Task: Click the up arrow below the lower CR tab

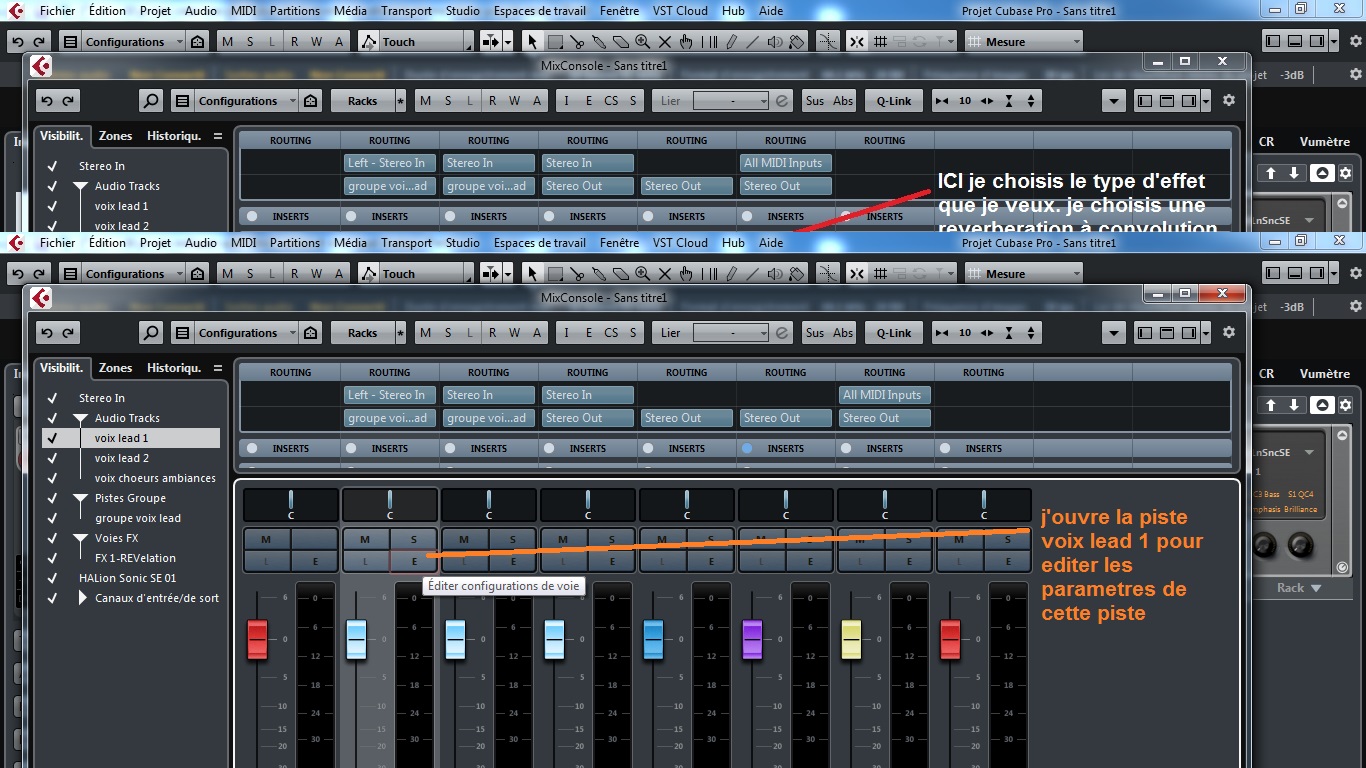Action: [1271, 405]
